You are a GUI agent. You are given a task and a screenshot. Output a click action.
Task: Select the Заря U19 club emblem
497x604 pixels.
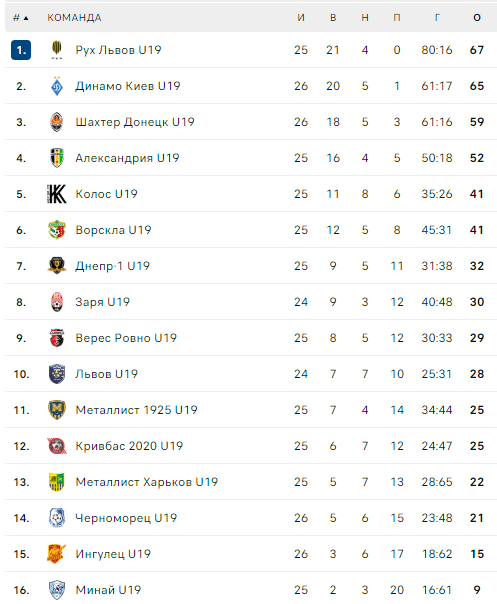57,302
